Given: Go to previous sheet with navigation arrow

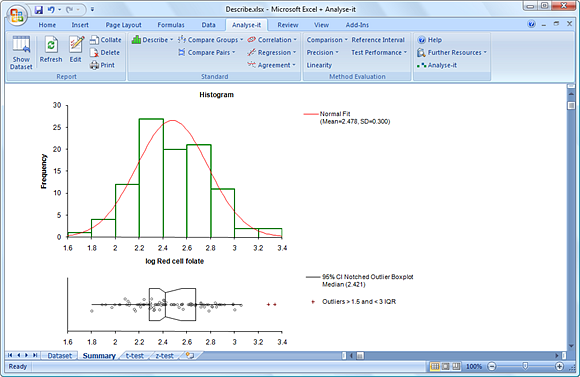Looking at the screenshot, I should click(x=18, y=355).
